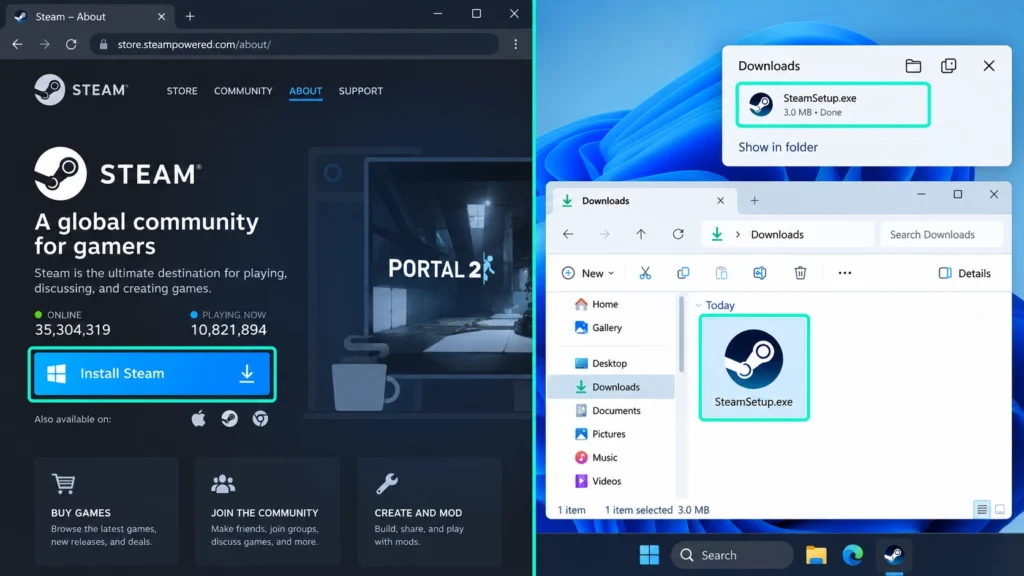Select the SteamSetup.exe file in File Explorer
1024x576 pixels.
point(754,368)
